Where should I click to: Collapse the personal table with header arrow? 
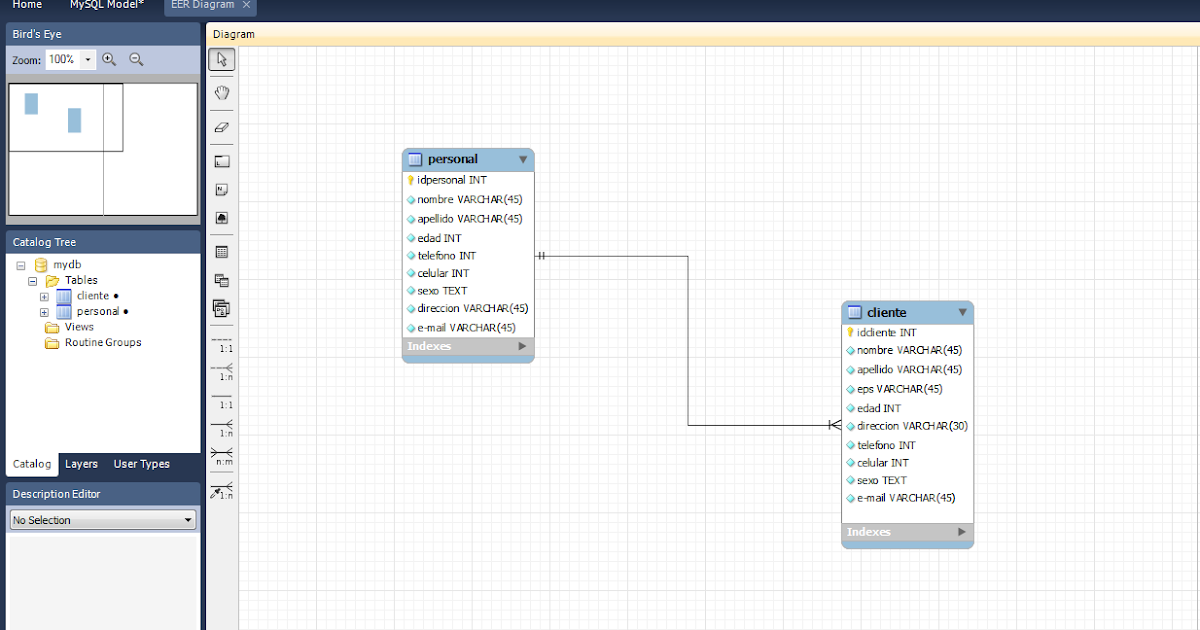(523, 159)
